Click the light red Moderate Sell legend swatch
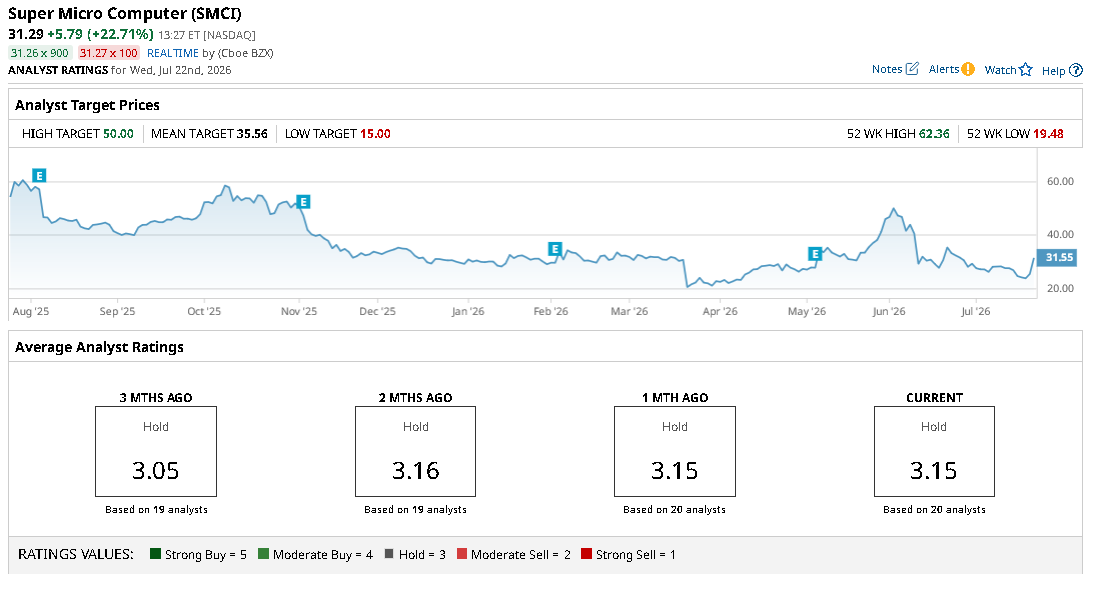The image size is (1100, 595). [x=462, y=554]
